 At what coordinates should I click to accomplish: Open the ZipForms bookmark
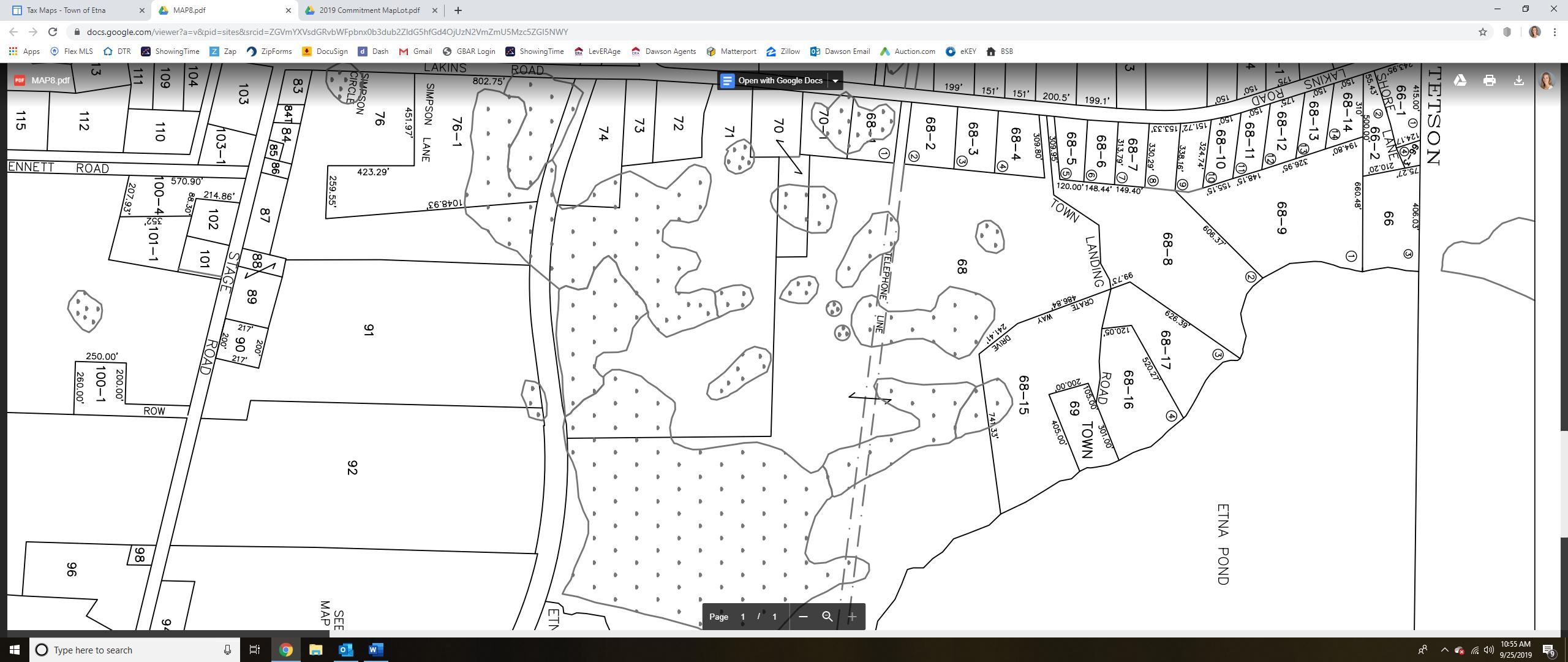tap(269, 51)
